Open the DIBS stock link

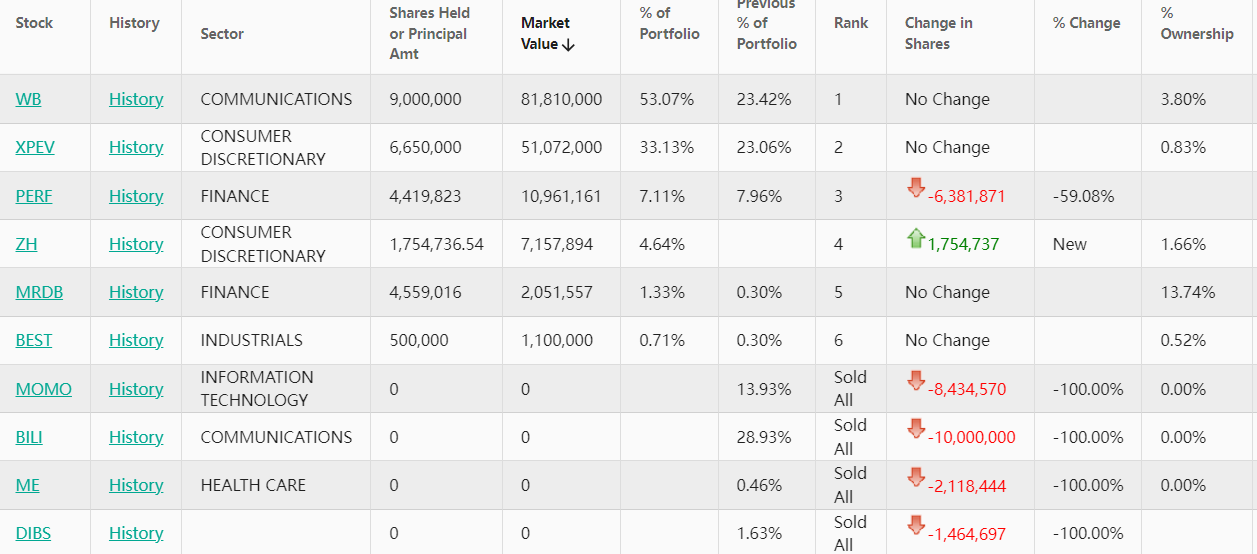pyautogui.click(x=33, y=533)
